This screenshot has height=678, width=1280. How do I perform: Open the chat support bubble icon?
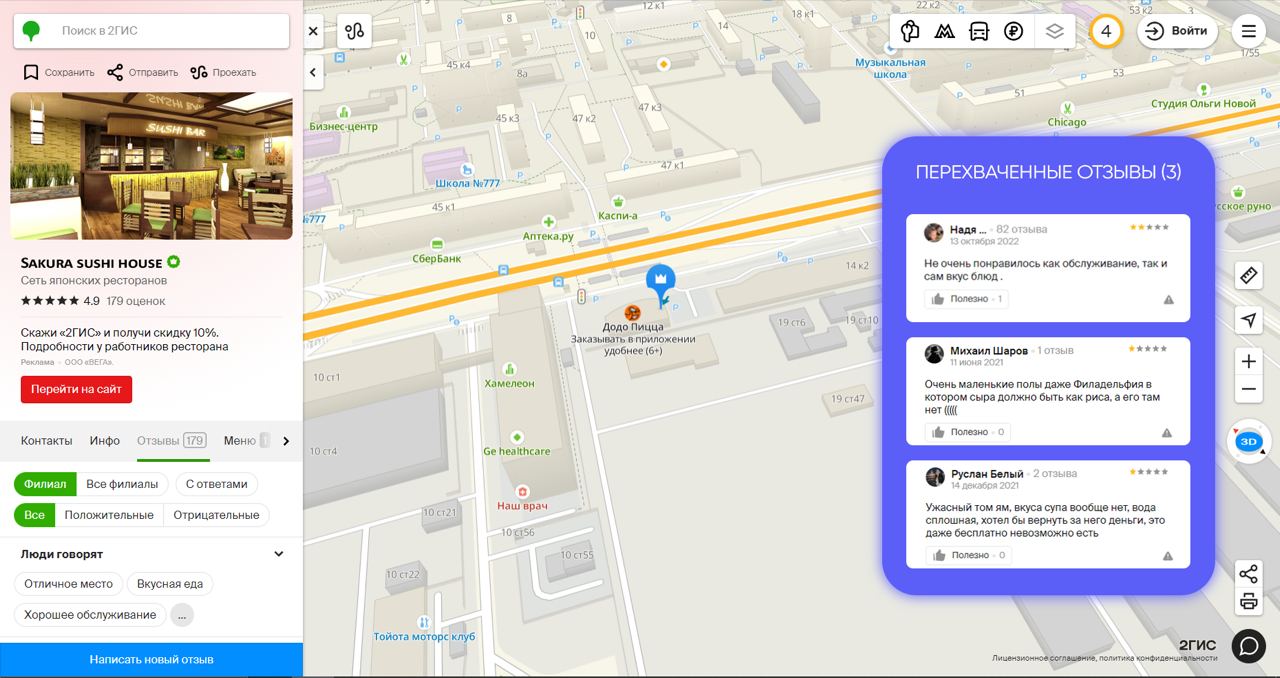(1249, 646)
